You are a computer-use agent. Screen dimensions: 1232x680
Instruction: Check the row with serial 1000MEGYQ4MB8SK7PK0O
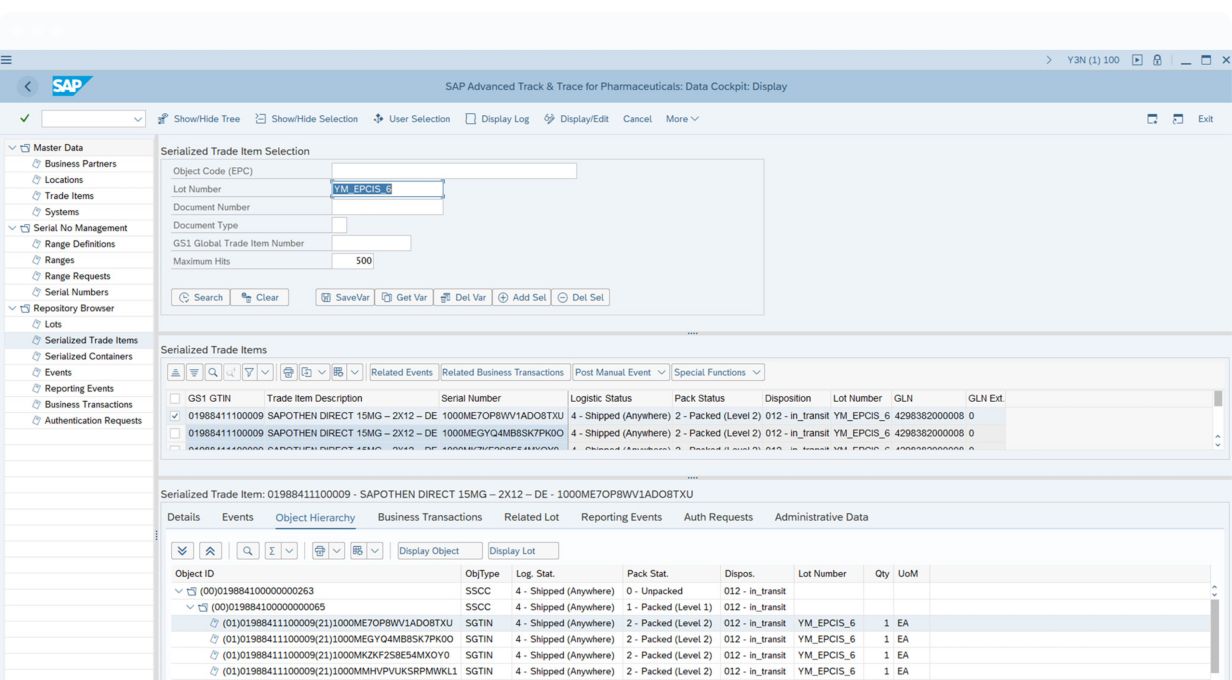point(175,434)
